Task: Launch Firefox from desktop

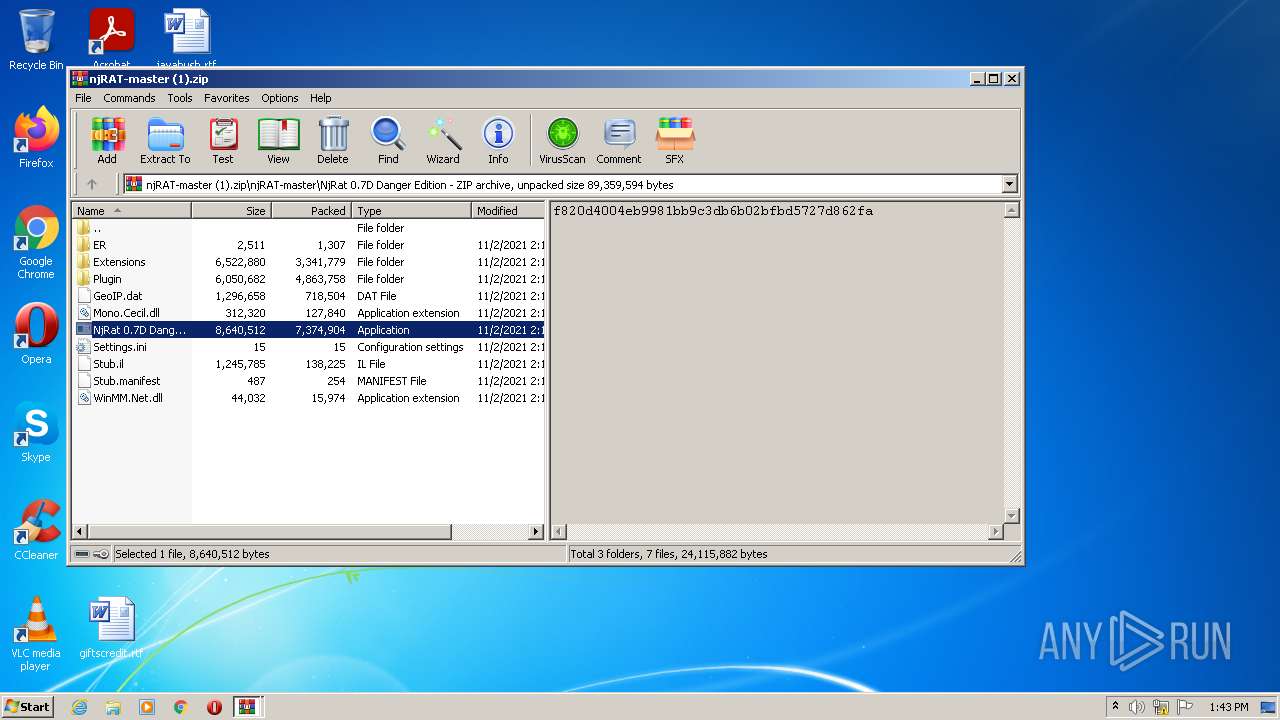Action: point(36,138)
